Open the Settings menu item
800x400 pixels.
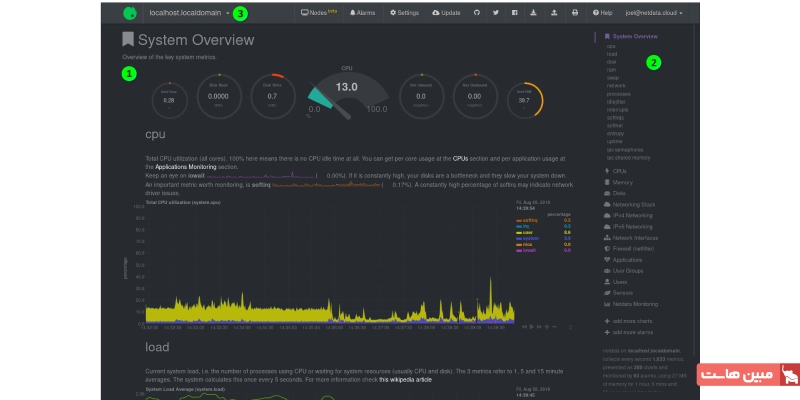[x=403, y=13]
